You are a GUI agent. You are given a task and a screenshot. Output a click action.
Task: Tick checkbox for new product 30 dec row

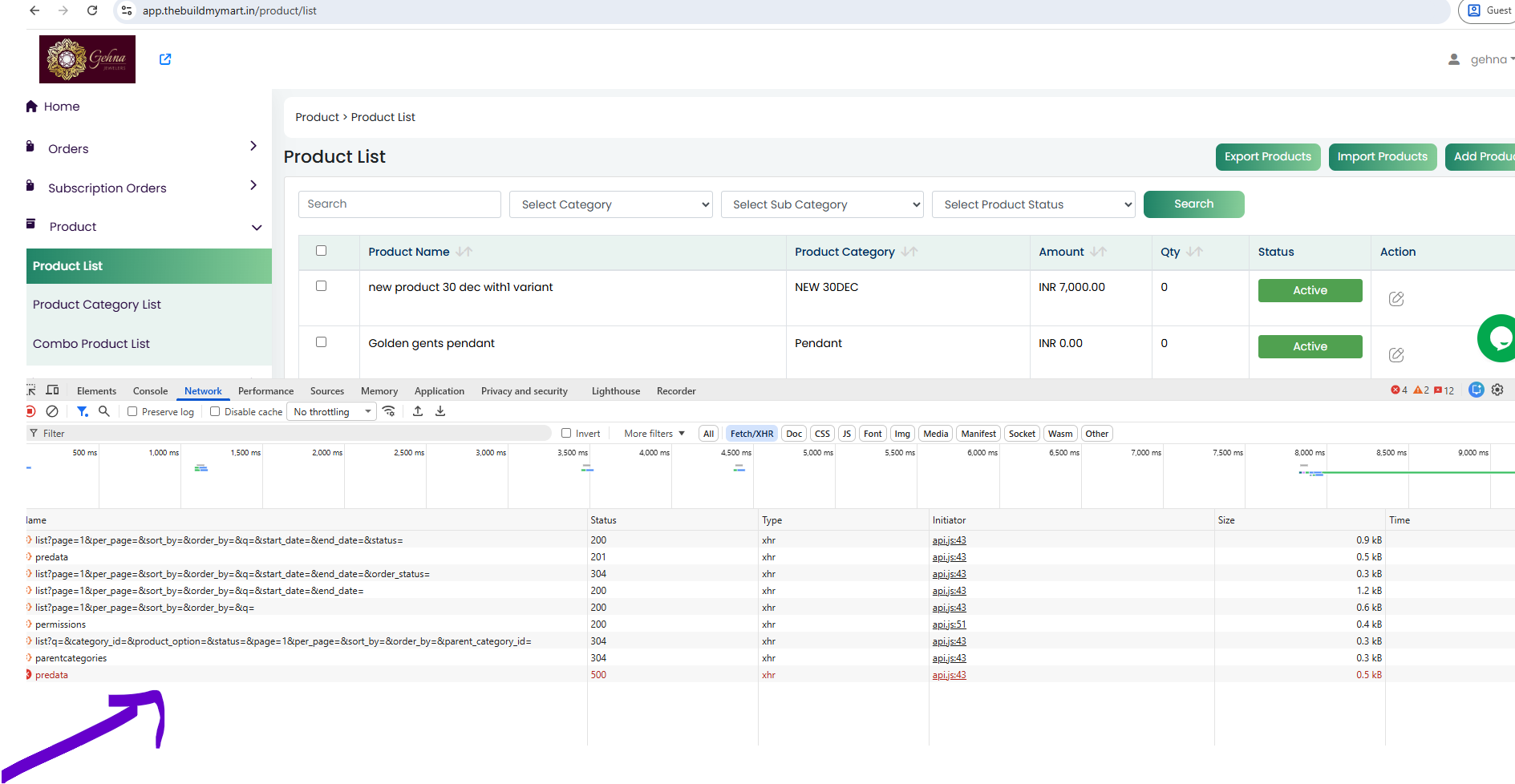322,286
